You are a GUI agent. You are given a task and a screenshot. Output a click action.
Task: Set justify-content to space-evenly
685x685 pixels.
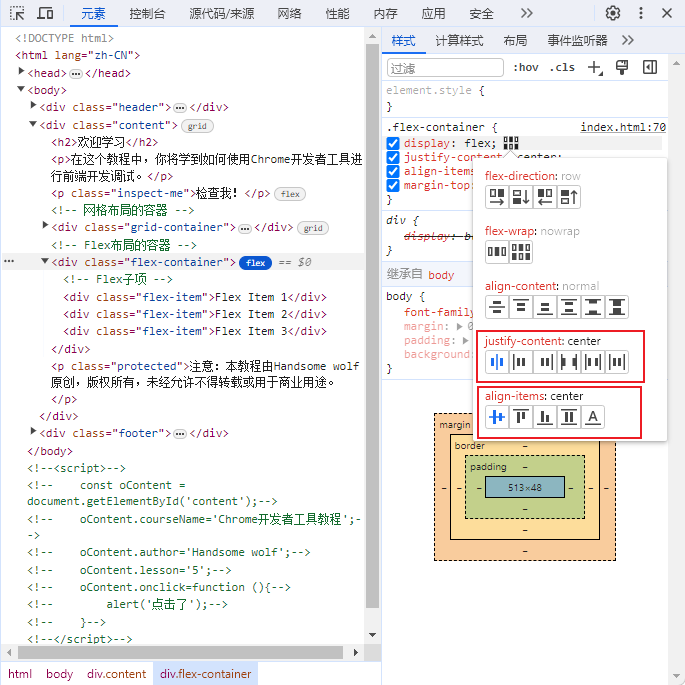coord(616,362)
